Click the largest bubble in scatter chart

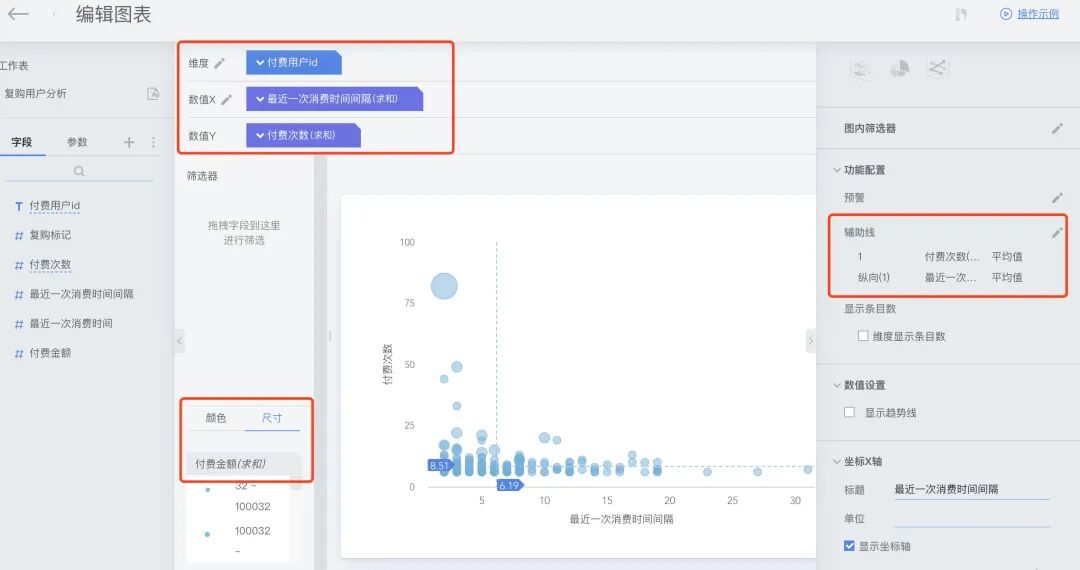pos(444,286)
